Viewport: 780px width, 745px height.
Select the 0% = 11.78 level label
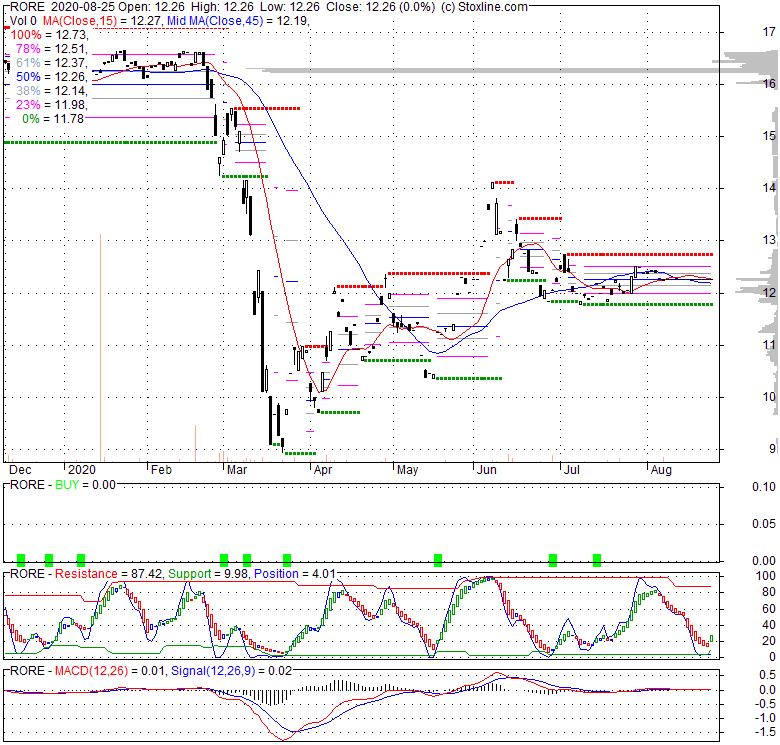pos(53,118)
